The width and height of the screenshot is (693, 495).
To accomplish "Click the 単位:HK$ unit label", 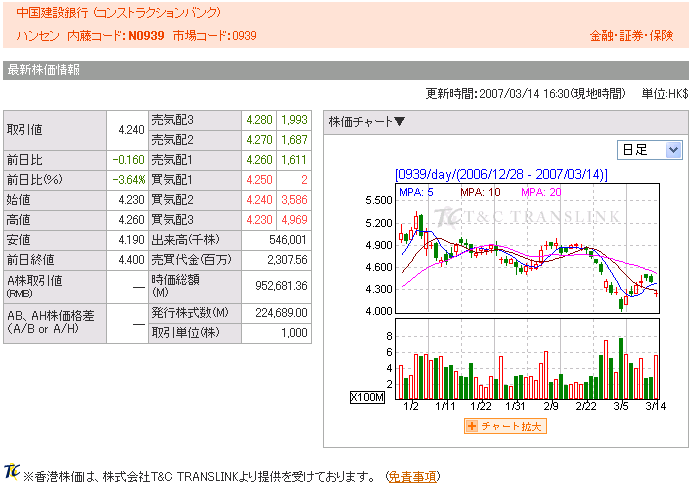I will pyautogui.click(x=665, y=94).
